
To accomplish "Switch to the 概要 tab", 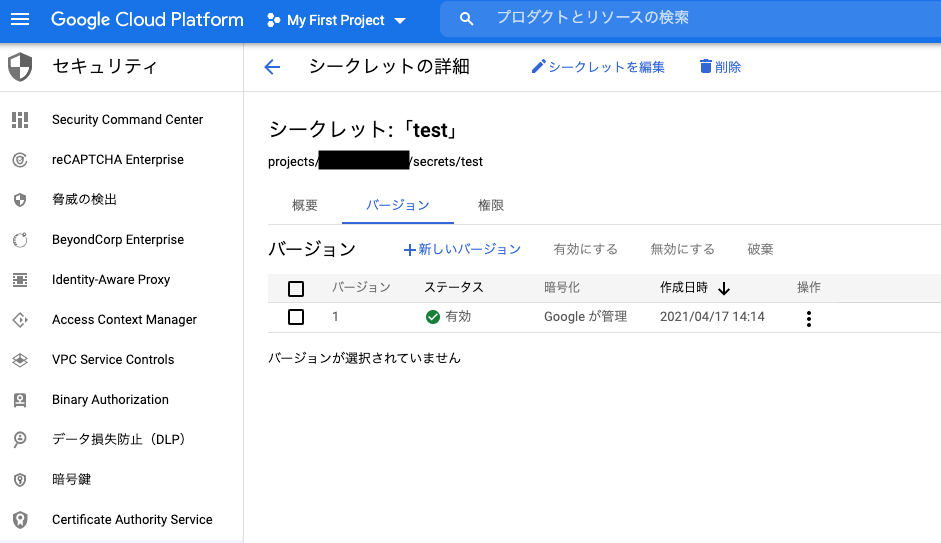I will click(x=305, y=205).
